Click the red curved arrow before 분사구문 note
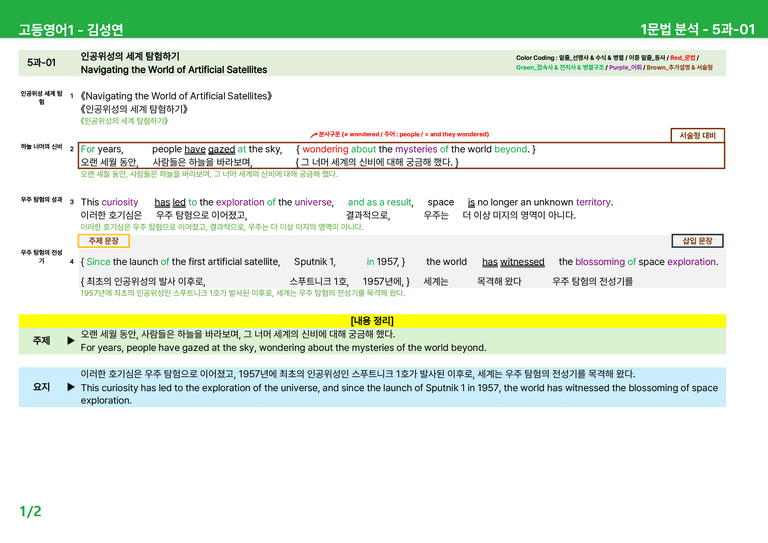Image resolution: width=768 pixels, height=543 pixels. click(x=313, y=135)
